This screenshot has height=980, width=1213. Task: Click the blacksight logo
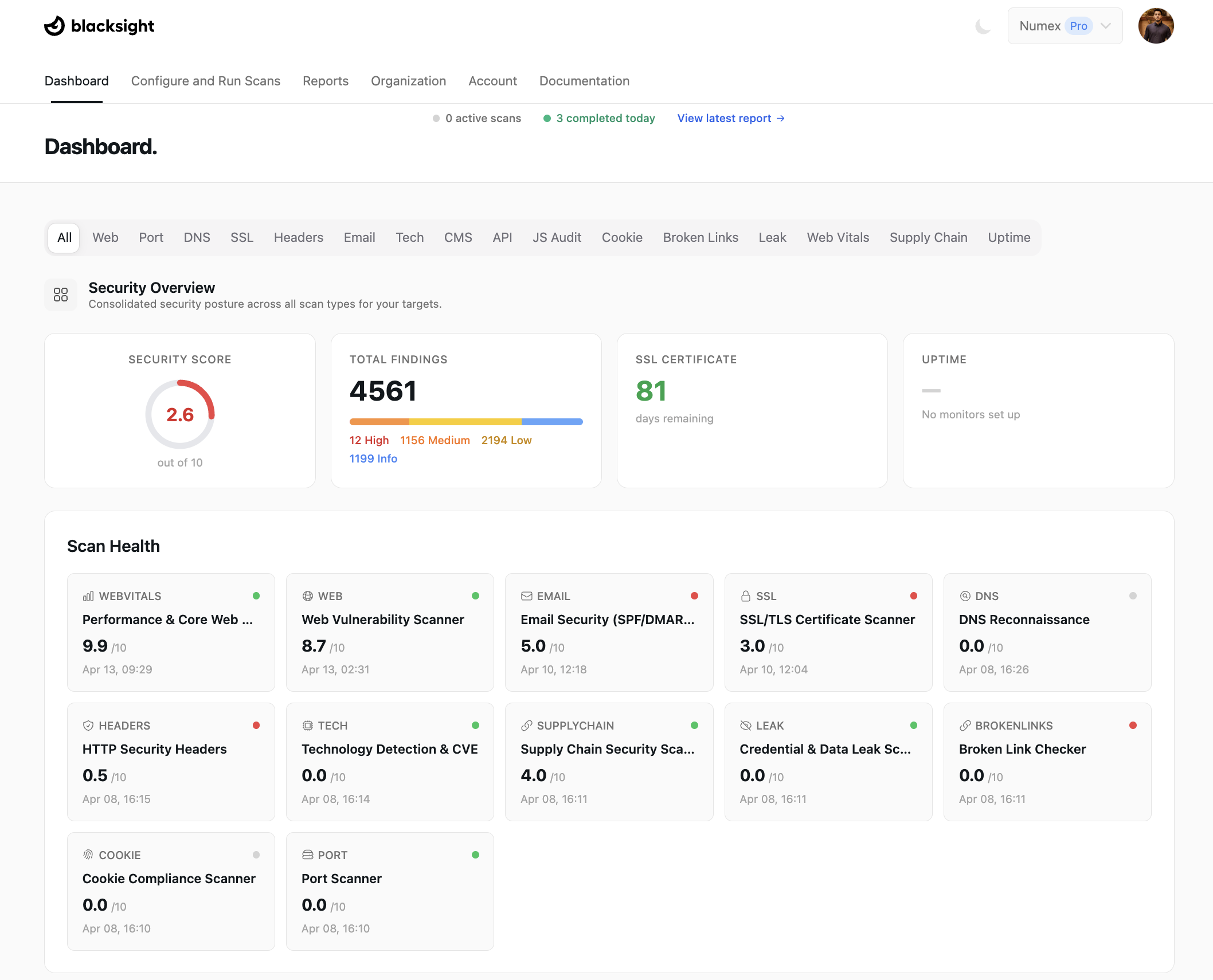tap(99, 25)
